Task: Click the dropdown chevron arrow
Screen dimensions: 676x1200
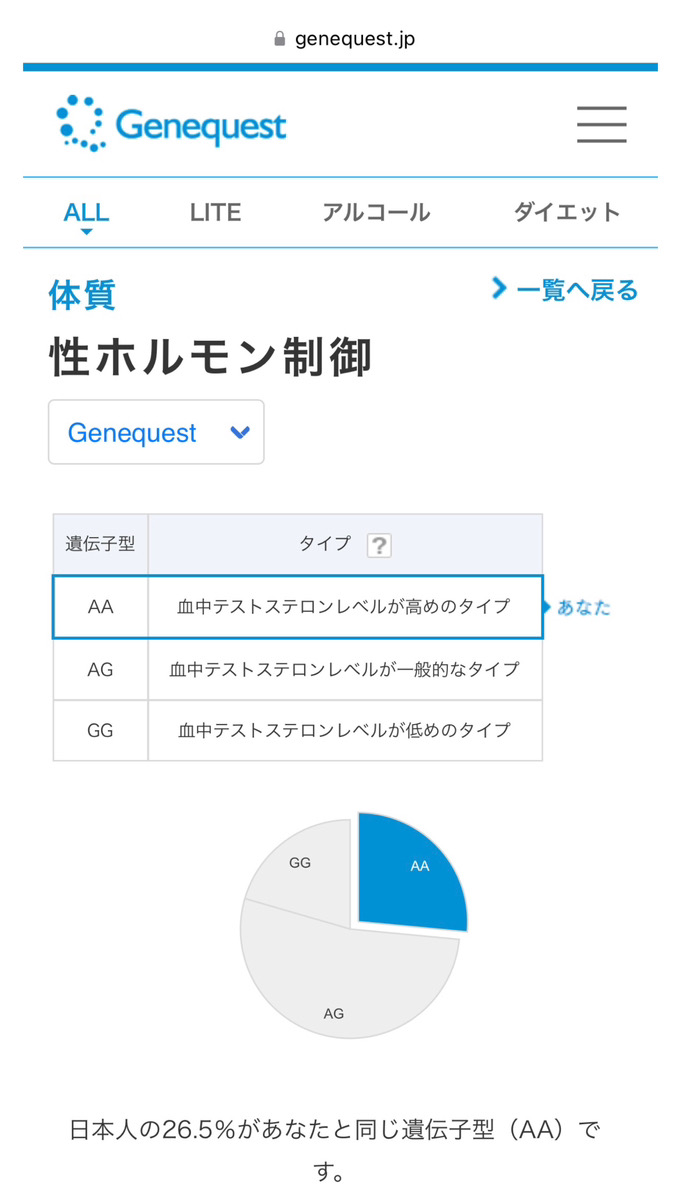Action: pyautogui.click(x=239, y=432)
